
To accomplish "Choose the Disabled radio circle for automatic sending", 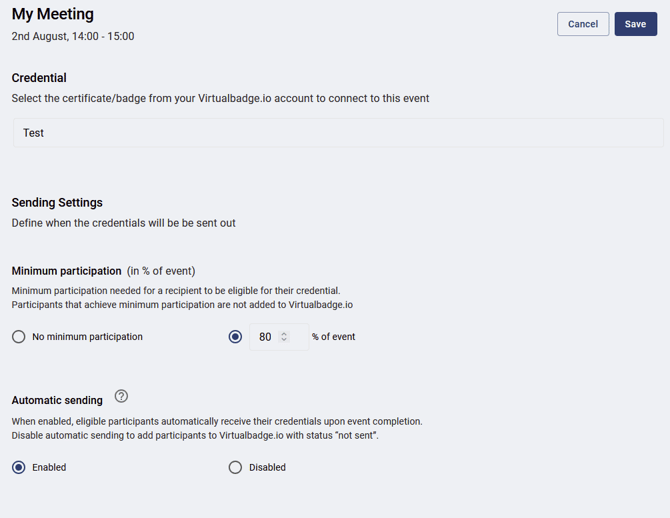I will pos(235,467).
